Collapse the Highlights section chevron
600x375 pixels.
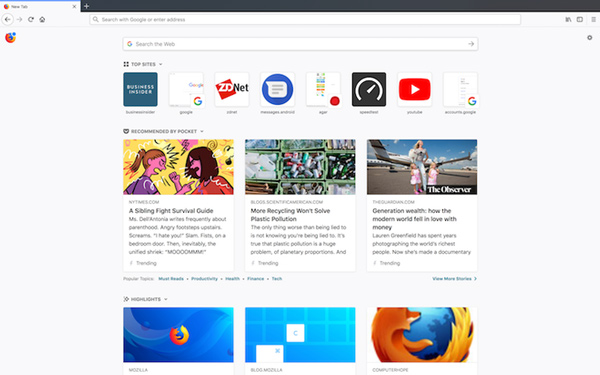[166, 299]
